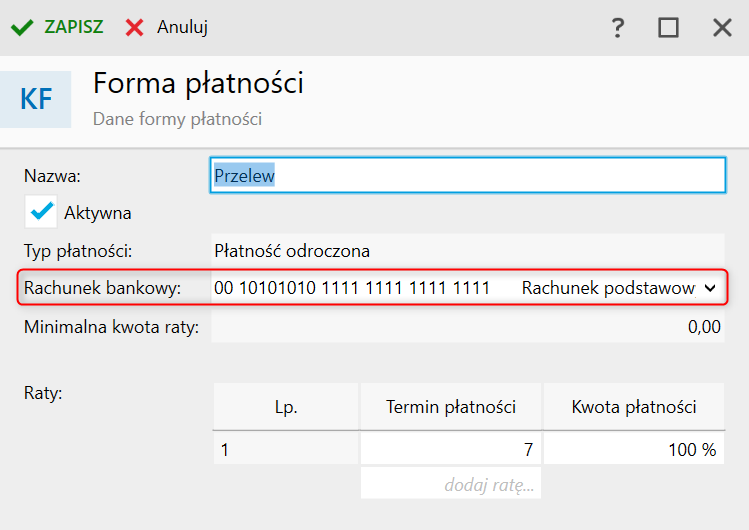Sort by the Termin płatności column header
The height and width of the screenshot is (530, 749).
point(450,407)
